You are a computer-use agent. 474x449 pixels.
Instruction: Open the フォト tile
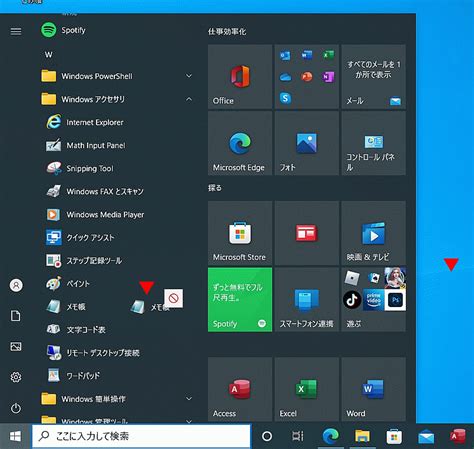[x=307, y=143]
